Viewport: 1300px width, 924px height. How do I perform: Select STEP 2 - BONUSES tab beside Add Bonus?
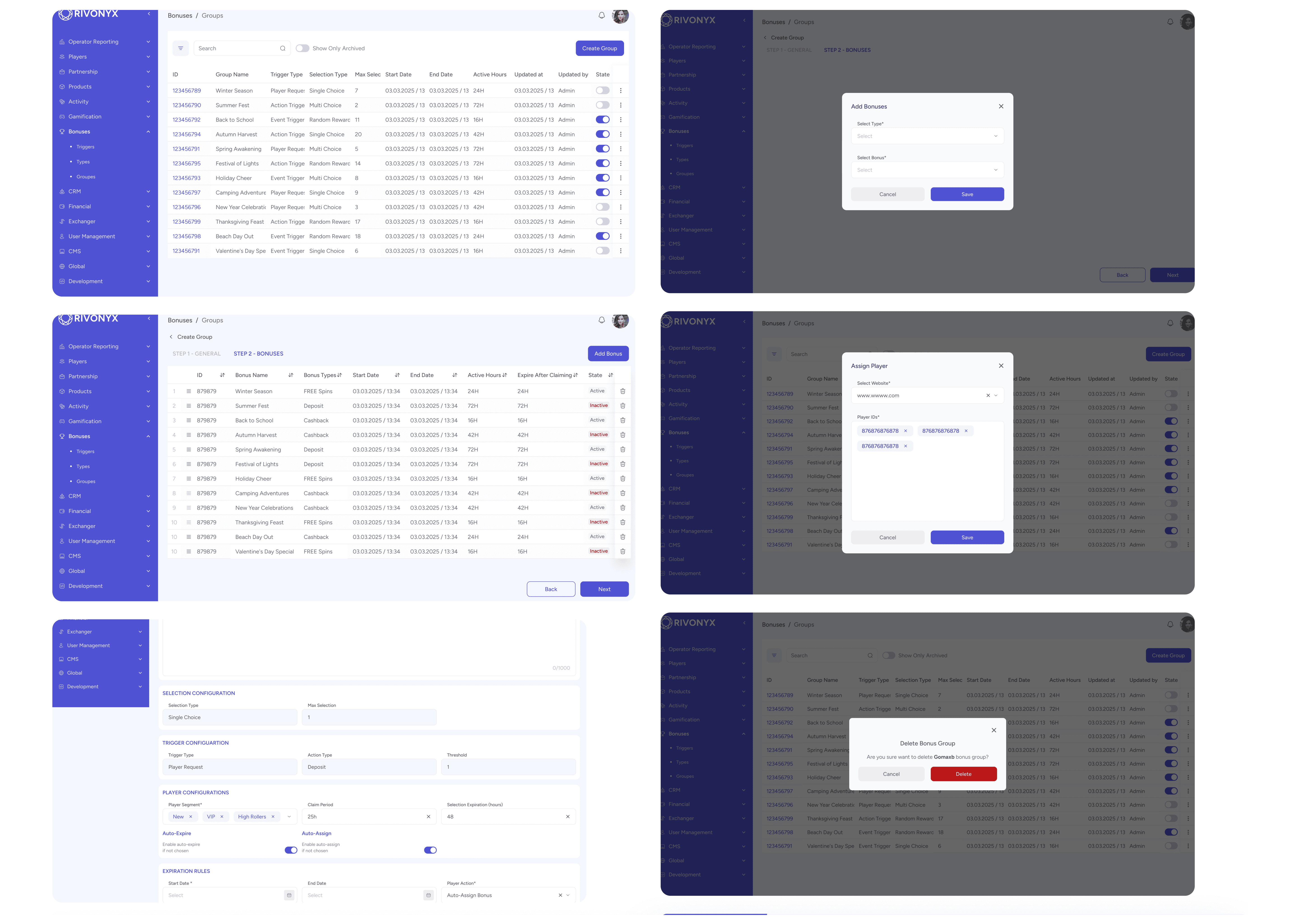pyautogui.click(x=258, y=354)
